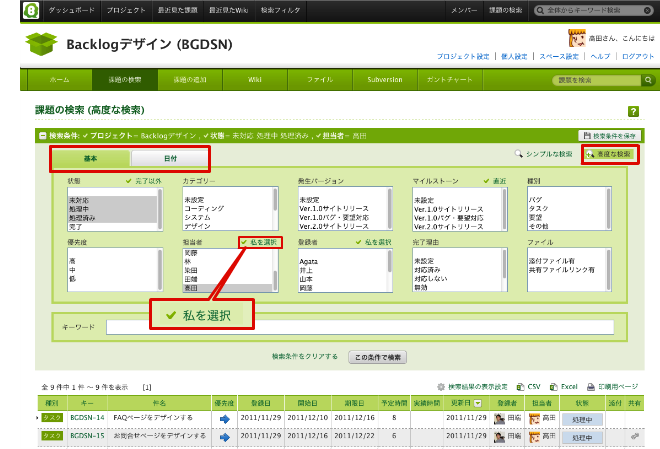Click the この条件で検索 button
Image resolution: width=660 pixels, height=449 pixels.
click(x=378, y=357)
